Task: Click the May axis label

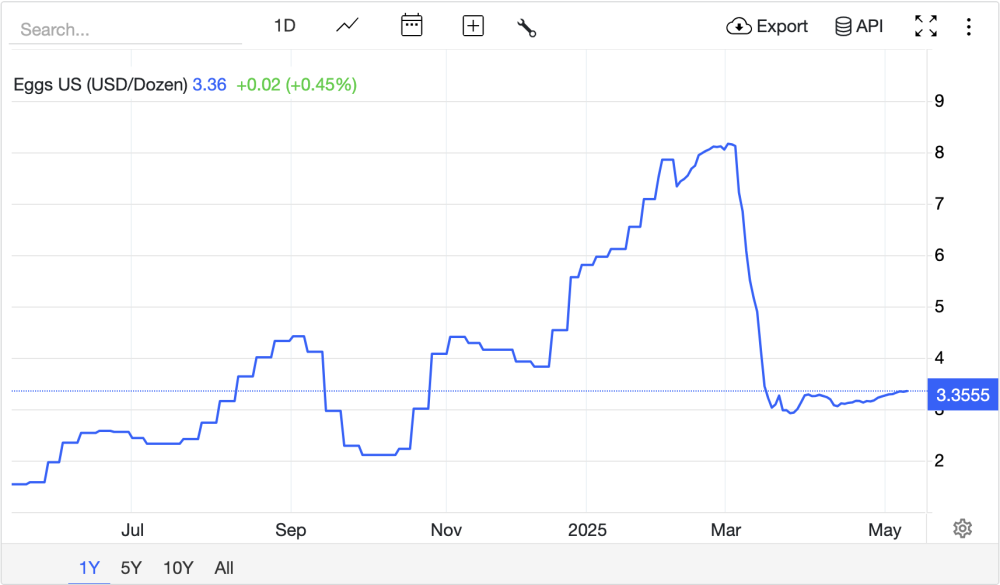Action: [x=885, y=530]
